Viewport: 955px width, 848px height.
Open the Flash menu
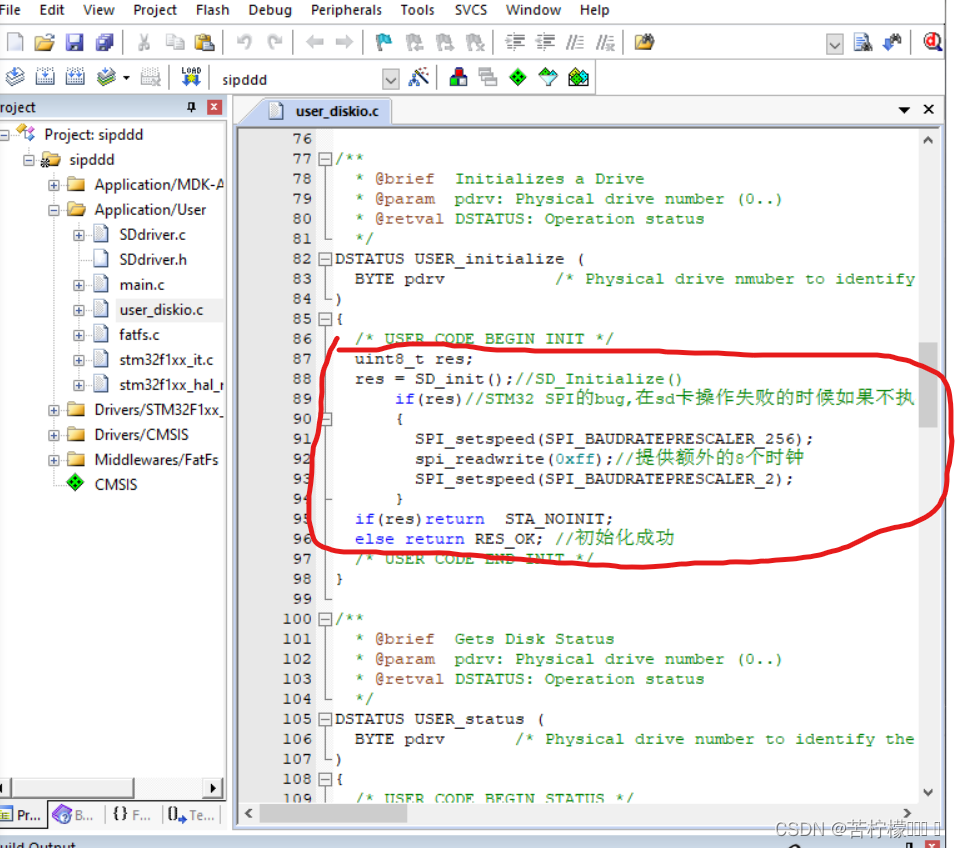pos(213,10)
